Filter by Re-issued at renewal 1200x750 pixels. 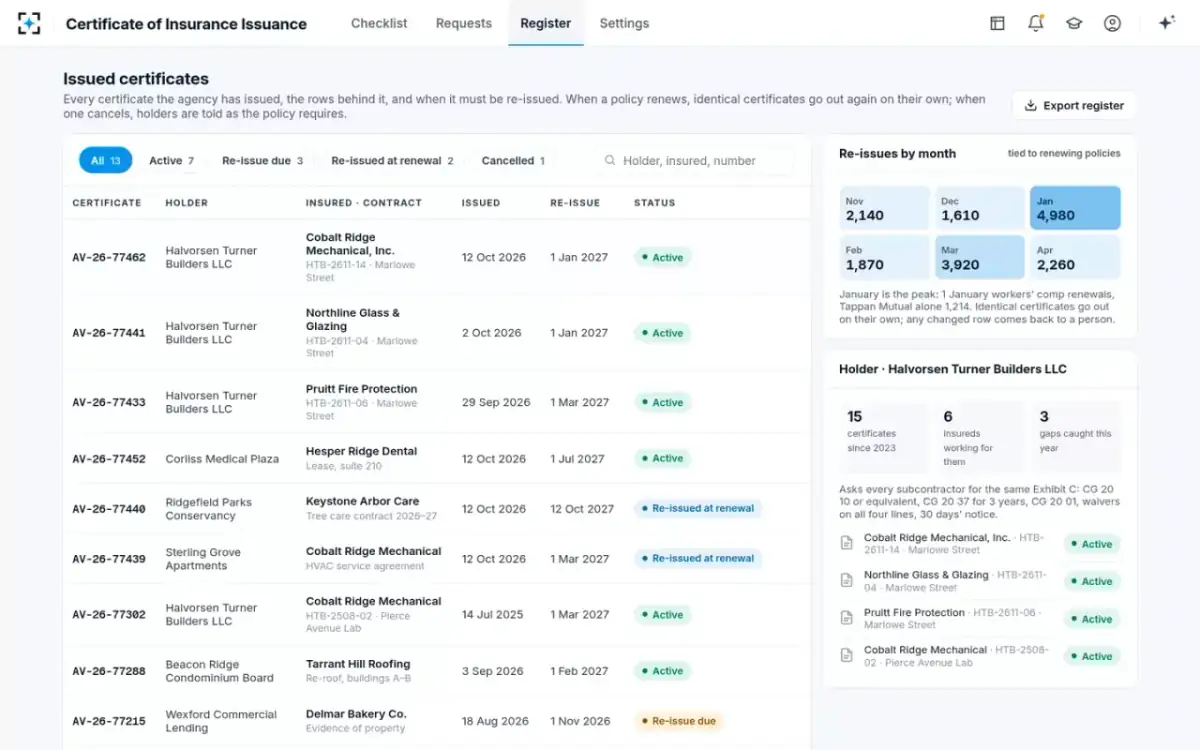pos(392,160)
